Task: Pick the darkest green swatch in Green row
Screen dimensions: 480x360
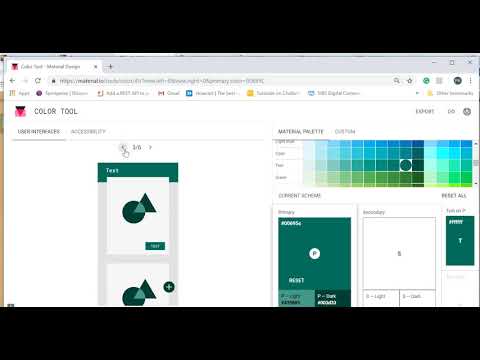Action: click(x=418, y=177)
